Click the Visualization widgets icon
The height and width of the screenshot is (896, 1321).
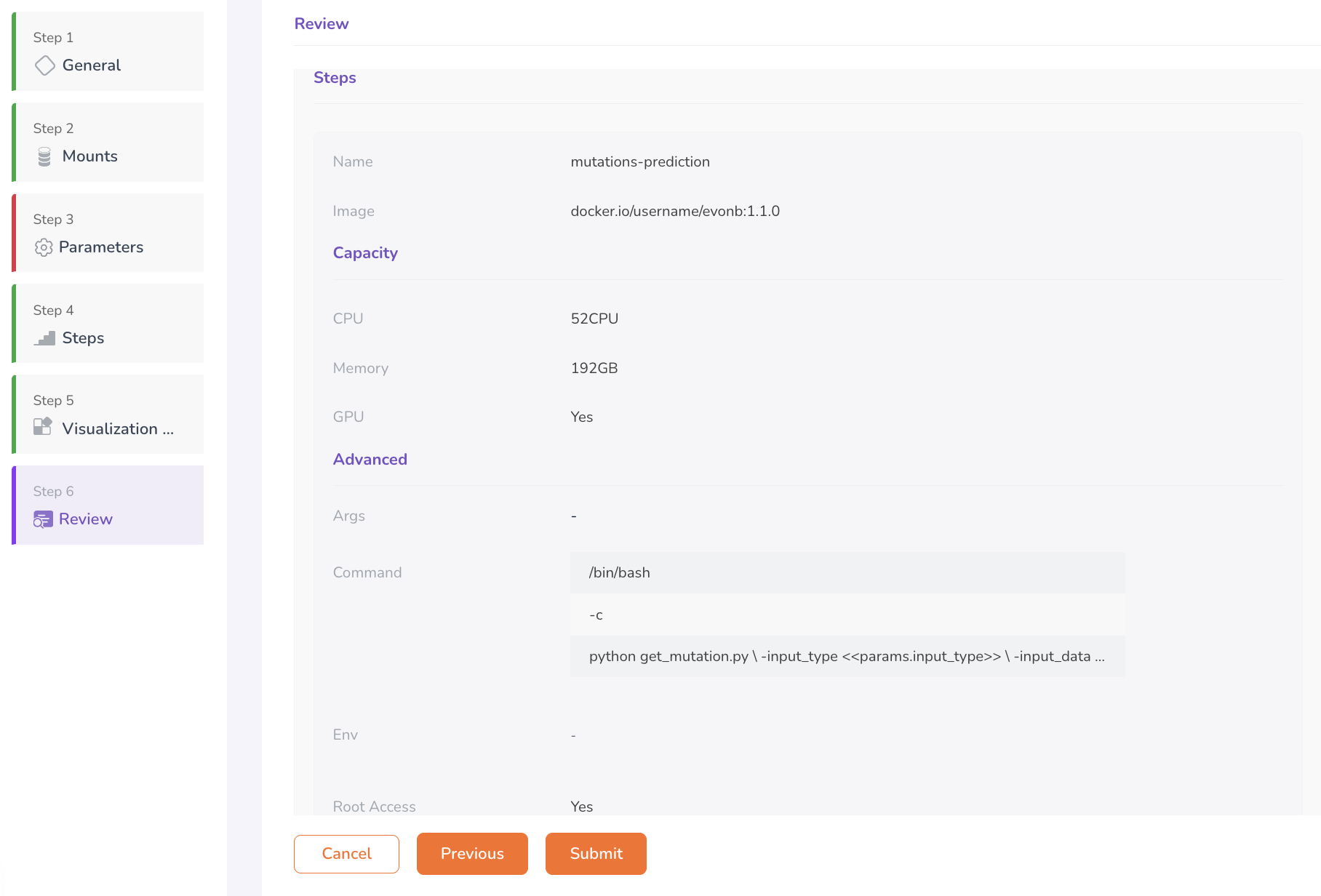(43, 427)
